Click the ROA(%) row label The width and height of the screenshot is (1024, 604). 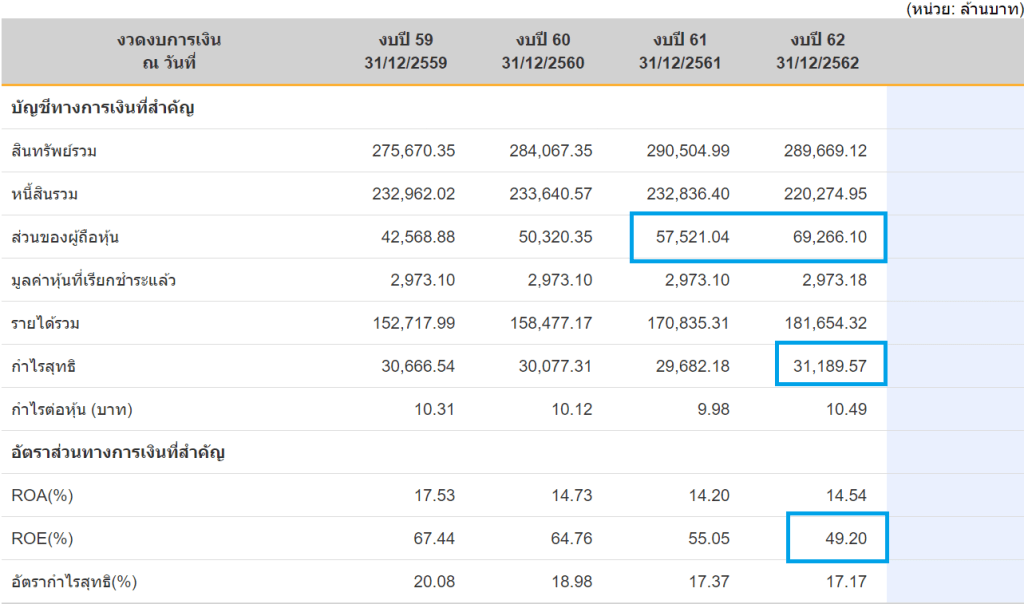(x=41, y=496)
